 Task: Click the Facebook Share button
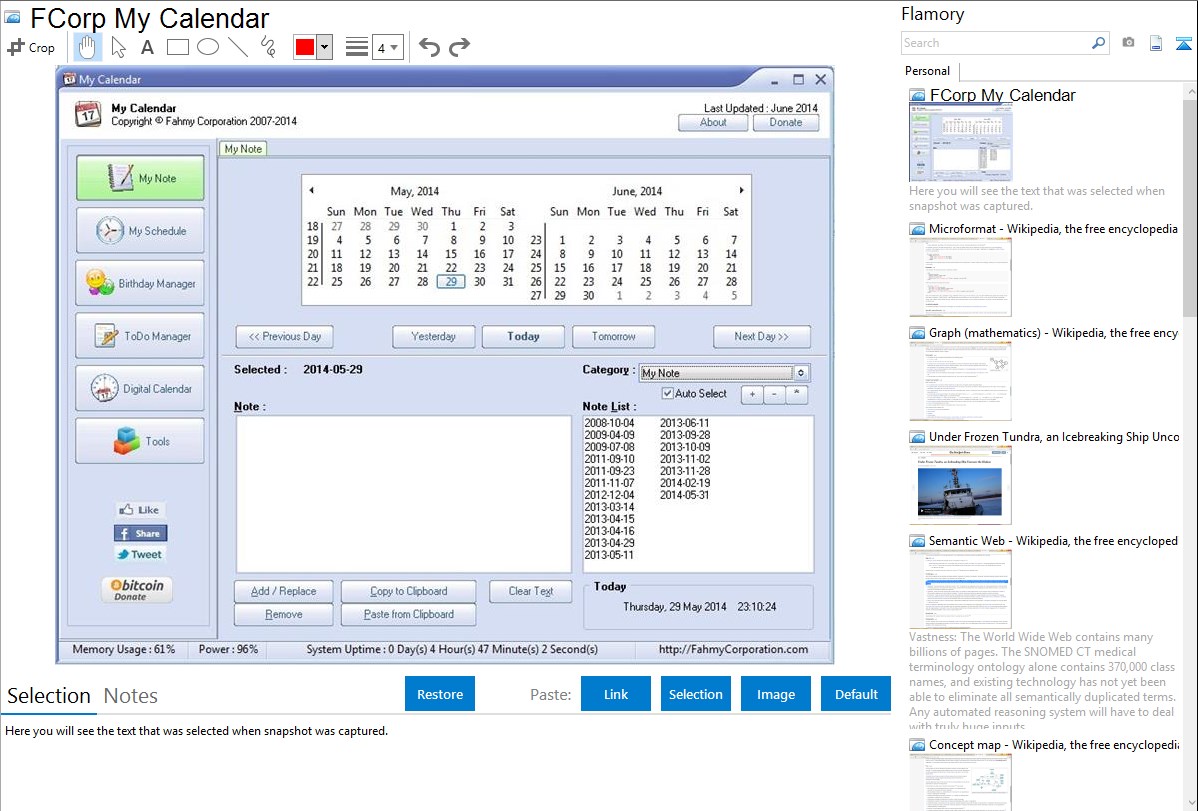(141, 533)
